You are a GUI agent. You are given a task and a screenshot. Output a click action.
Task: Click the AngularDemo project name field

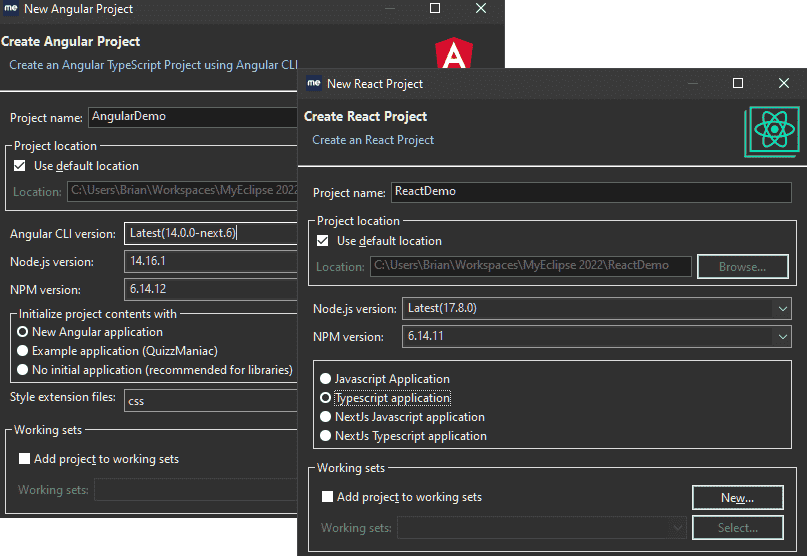tap(193, 117)
